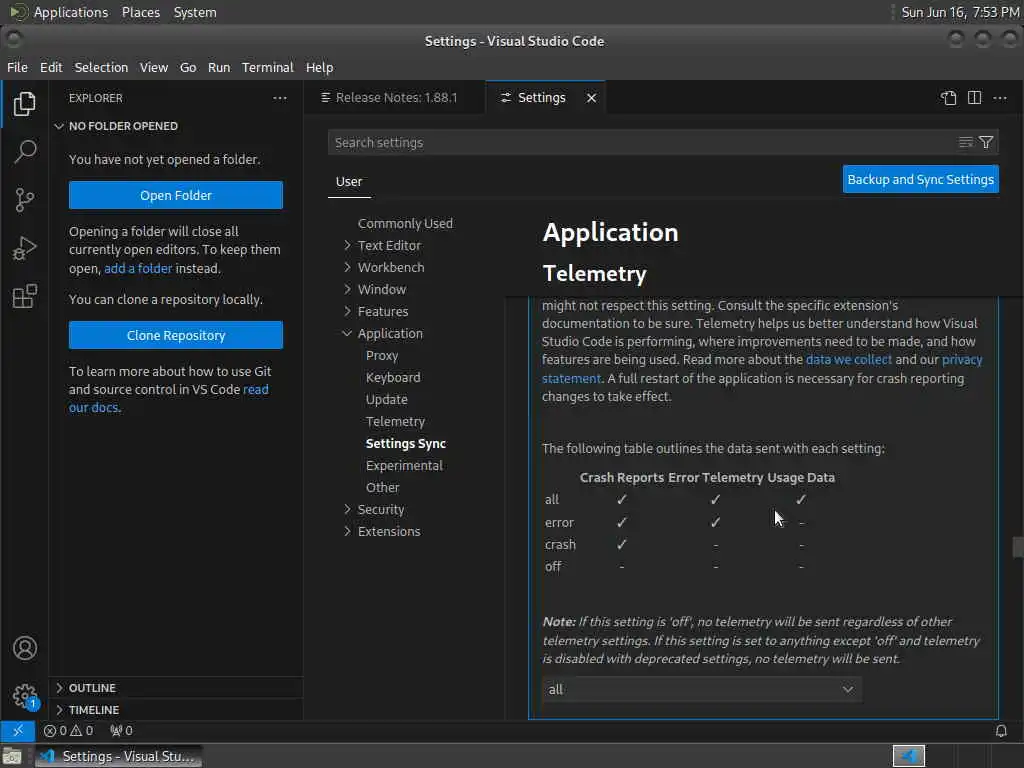Open the read our docs link
This screenshot has width=1024, height=768.
pyautogui.click(x=255, y=390)
